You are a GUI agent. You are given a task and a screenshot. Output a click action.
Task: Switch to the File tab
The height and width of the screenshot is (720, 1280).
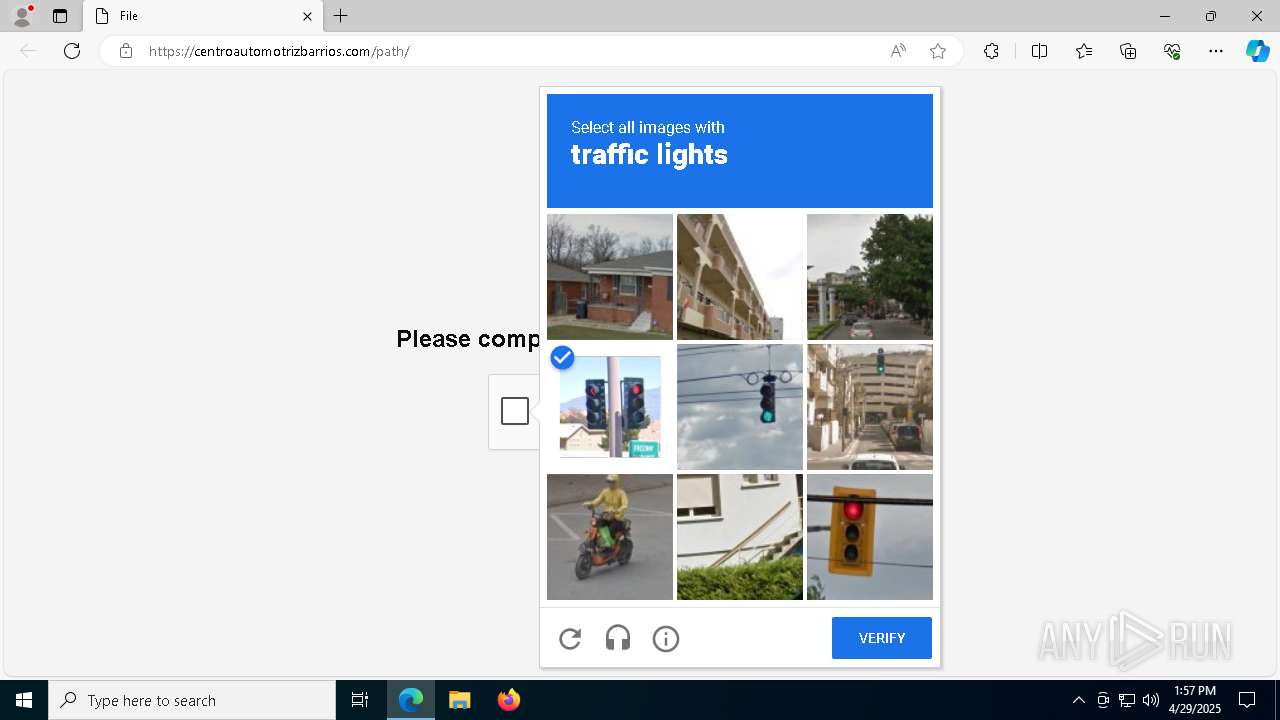[203, 16]
